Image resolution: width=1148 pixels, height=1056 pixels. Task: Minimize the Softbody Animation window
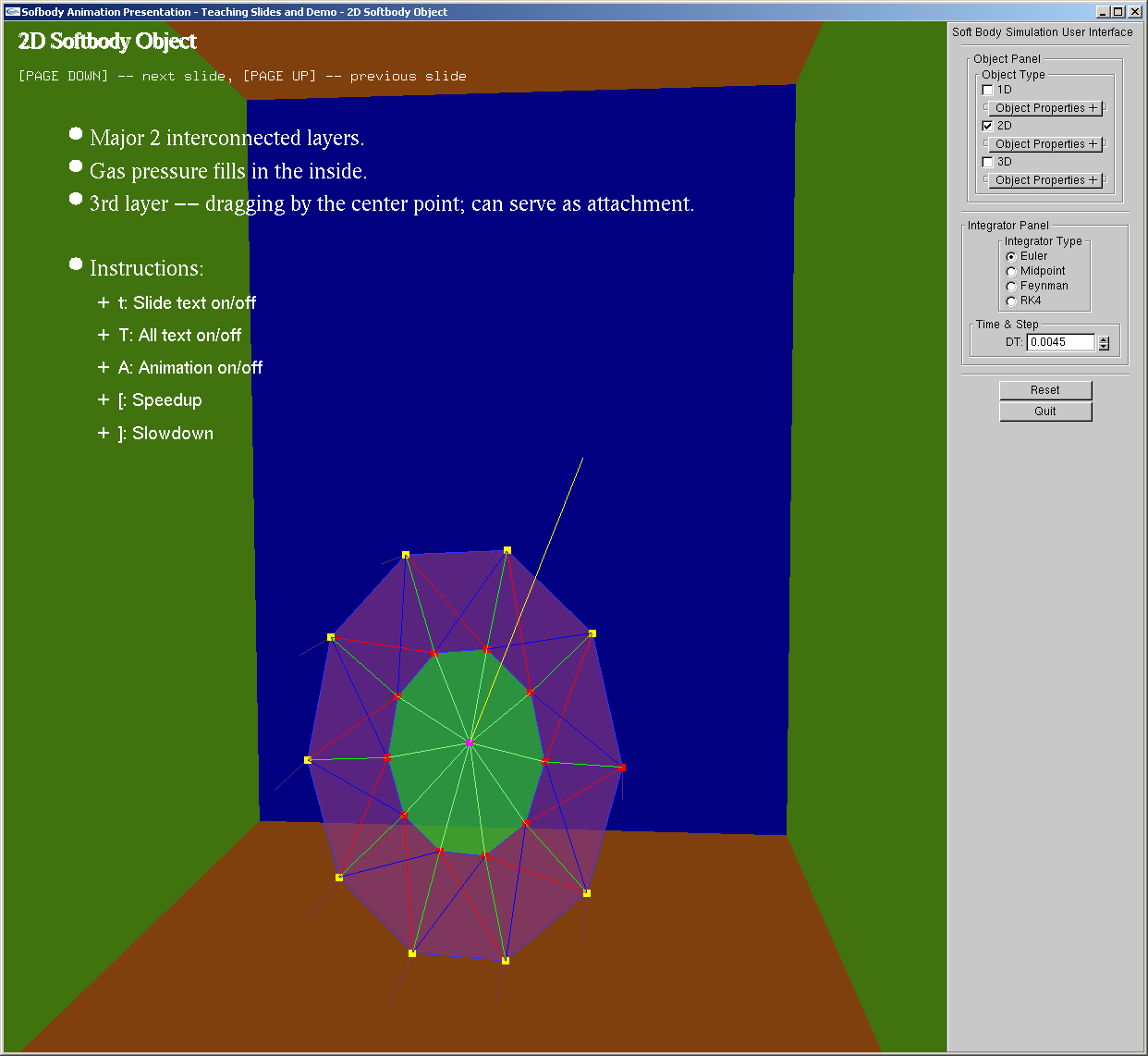pyautogui.click(x=1103, y=12)
